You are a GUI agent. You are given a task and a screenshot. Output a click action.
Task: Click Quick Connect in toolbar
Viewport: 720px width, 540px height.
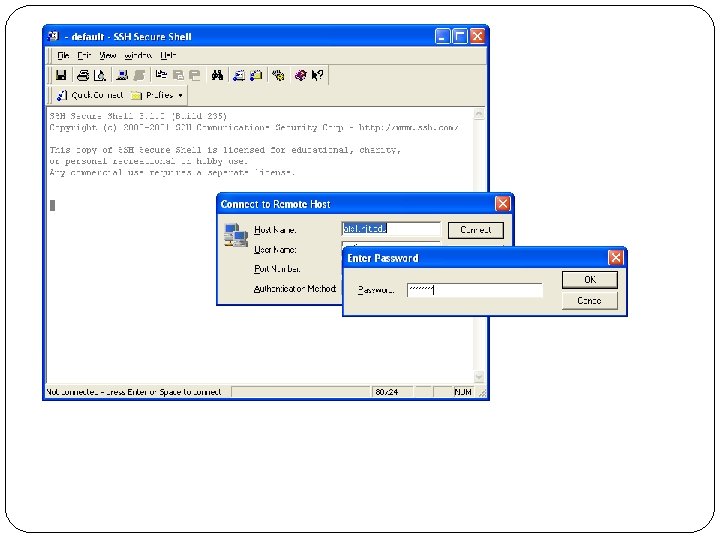[x=90, y=95]
